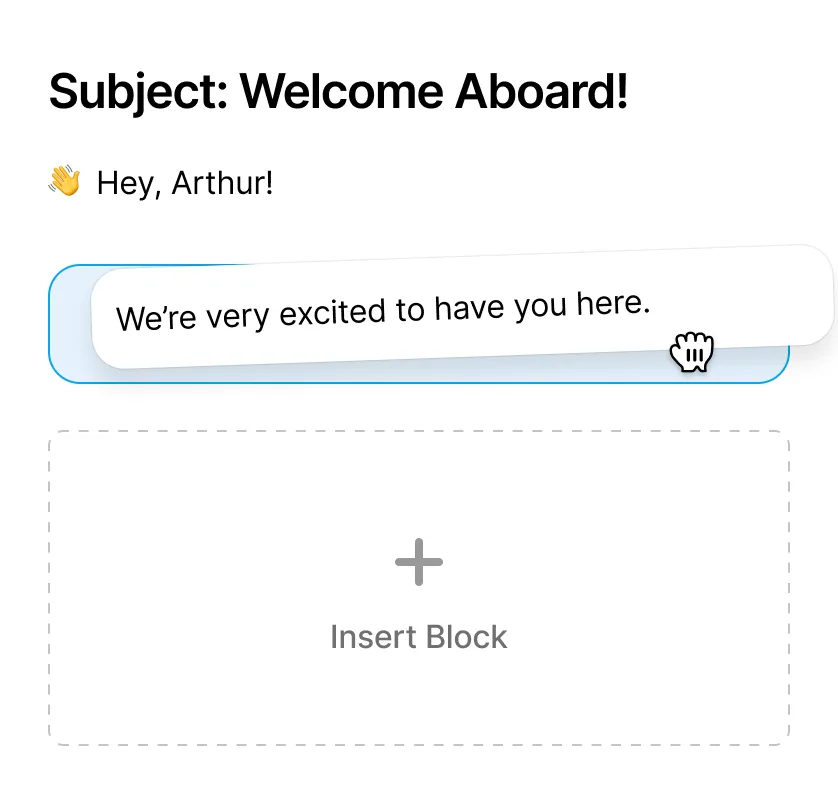Click the word "Block" under the plus icon
The height and width of the screenshot is (802, 838).
tap(465, 637)
